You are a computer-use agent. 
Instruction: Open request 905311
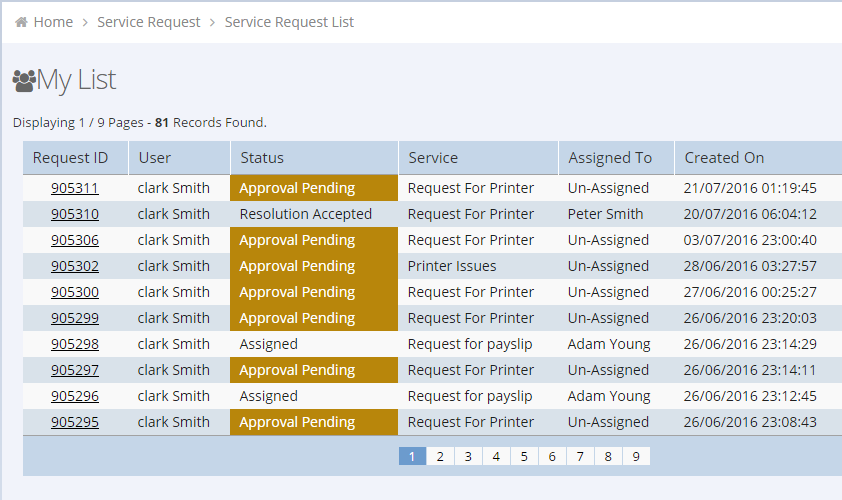[x=75, y=188]
